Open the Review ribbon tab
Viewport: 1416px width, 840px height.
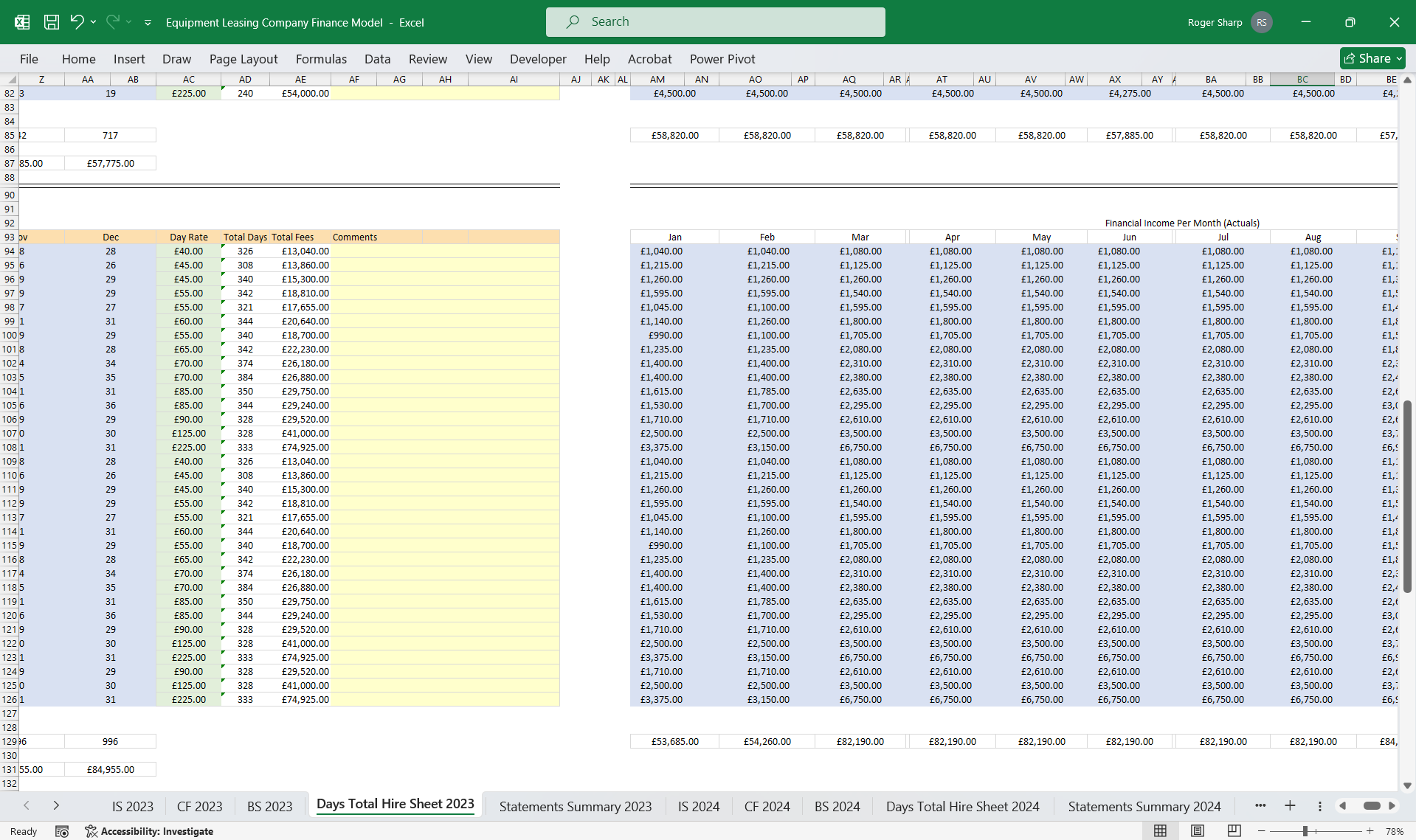428,59
